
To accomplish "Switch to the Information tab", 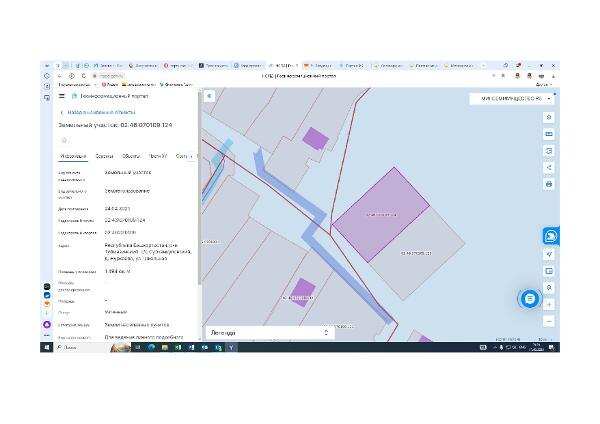I will [73, 156].
